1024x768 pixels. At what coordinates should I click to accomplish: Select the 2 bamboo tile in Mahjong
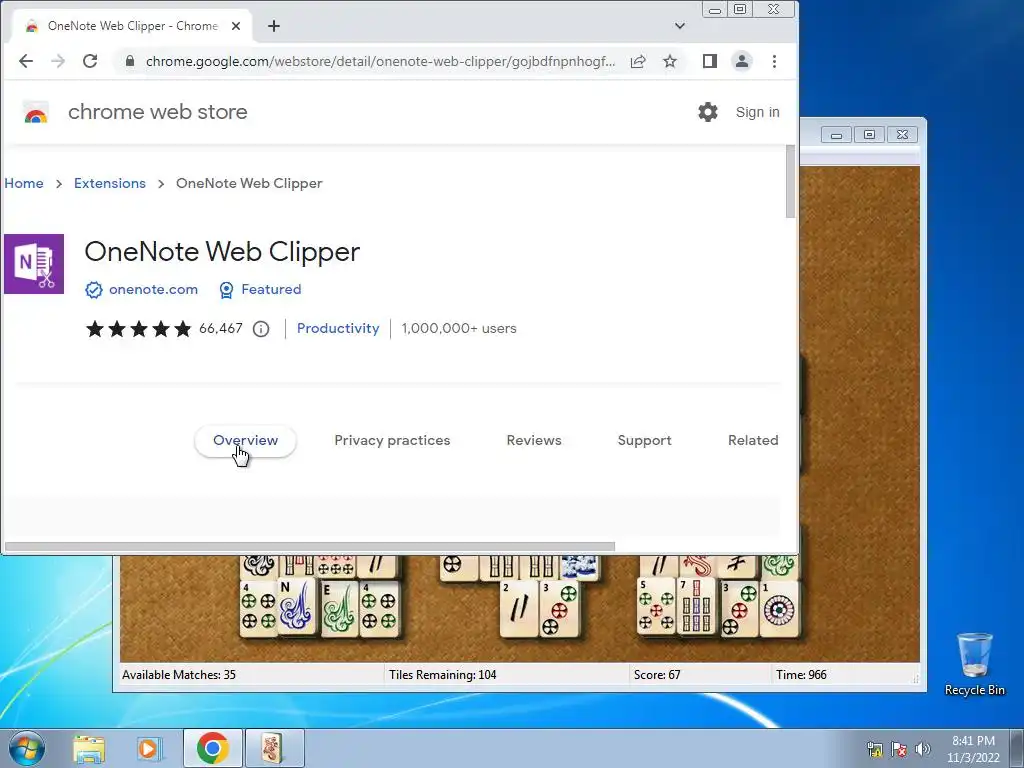[519, 608]
